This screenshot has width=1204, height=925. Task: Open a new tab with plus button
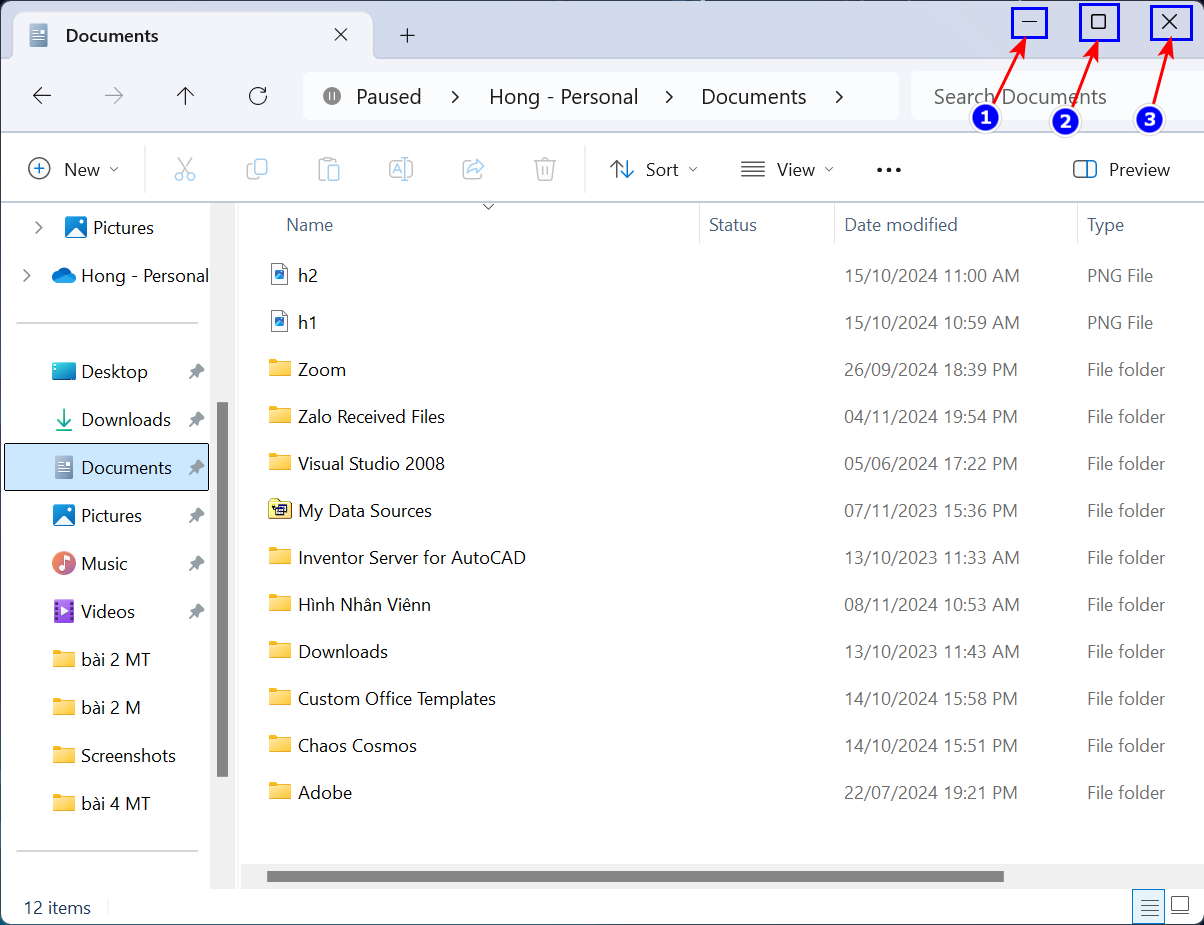click(x=407, y=36)
